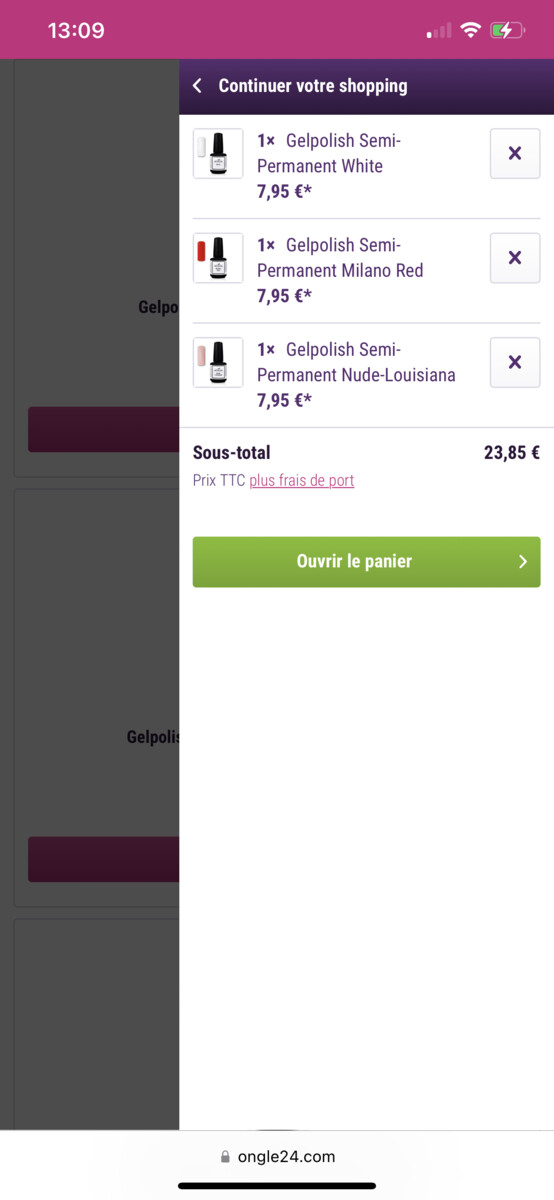Select Continuer votre shopping header text
Image resolution: width=554 pixels, height=1200 pixels.
[313, 86]
